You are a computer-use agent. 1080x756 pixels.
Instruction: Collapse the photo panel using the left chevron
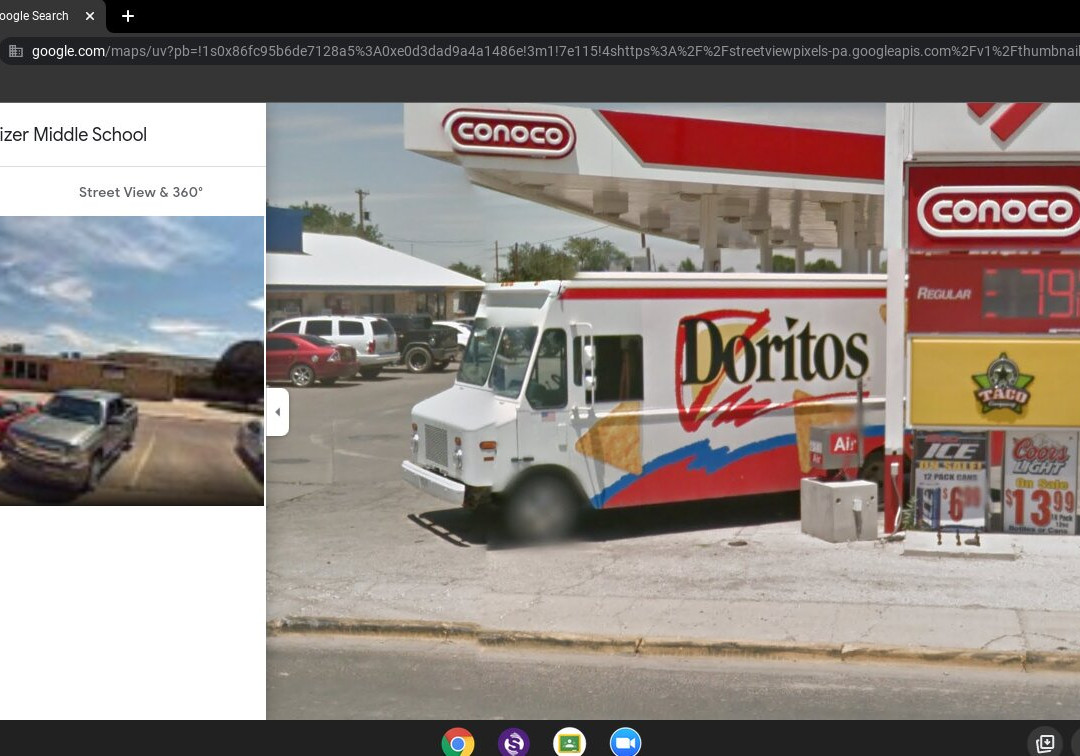click(x=277, y=411)
